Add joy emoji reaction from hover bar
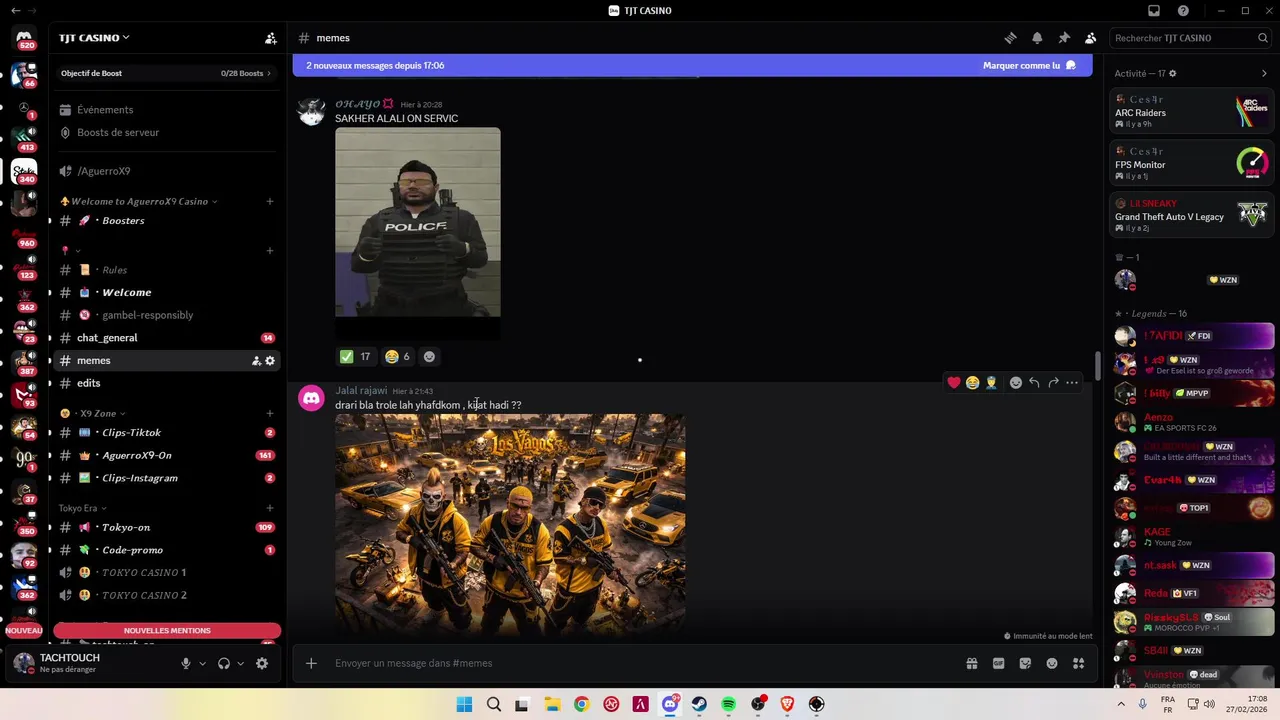Image resolution: width=1280 pixels, height=720 pixels. [x=972, y=382]
